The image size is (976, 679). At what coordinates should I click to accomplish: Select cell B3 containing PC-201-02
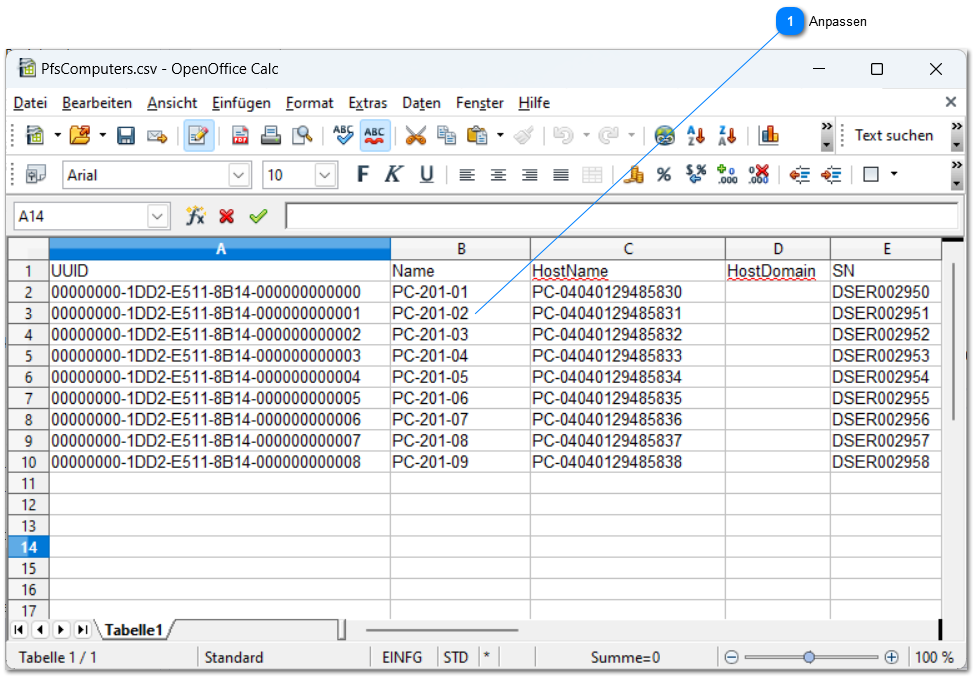460,311
